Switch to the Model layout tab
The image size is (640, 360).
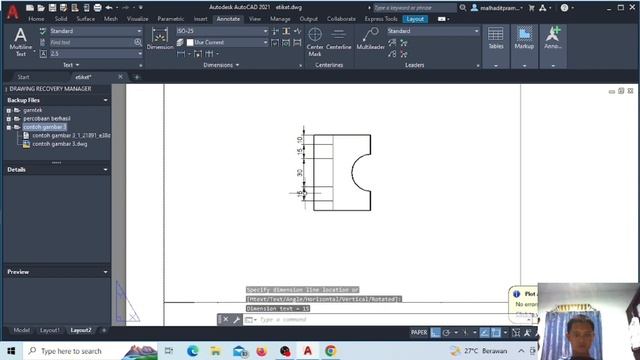[x=21, y=330]
